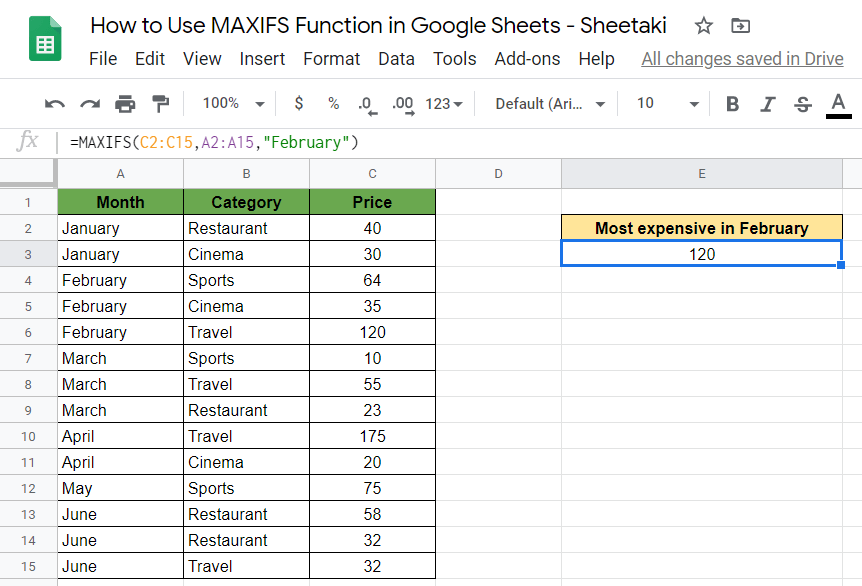The height and width of the screenshot is (586, 862).
Task: Format as currency with dollar icon
Action: click(x=299, y=103)
